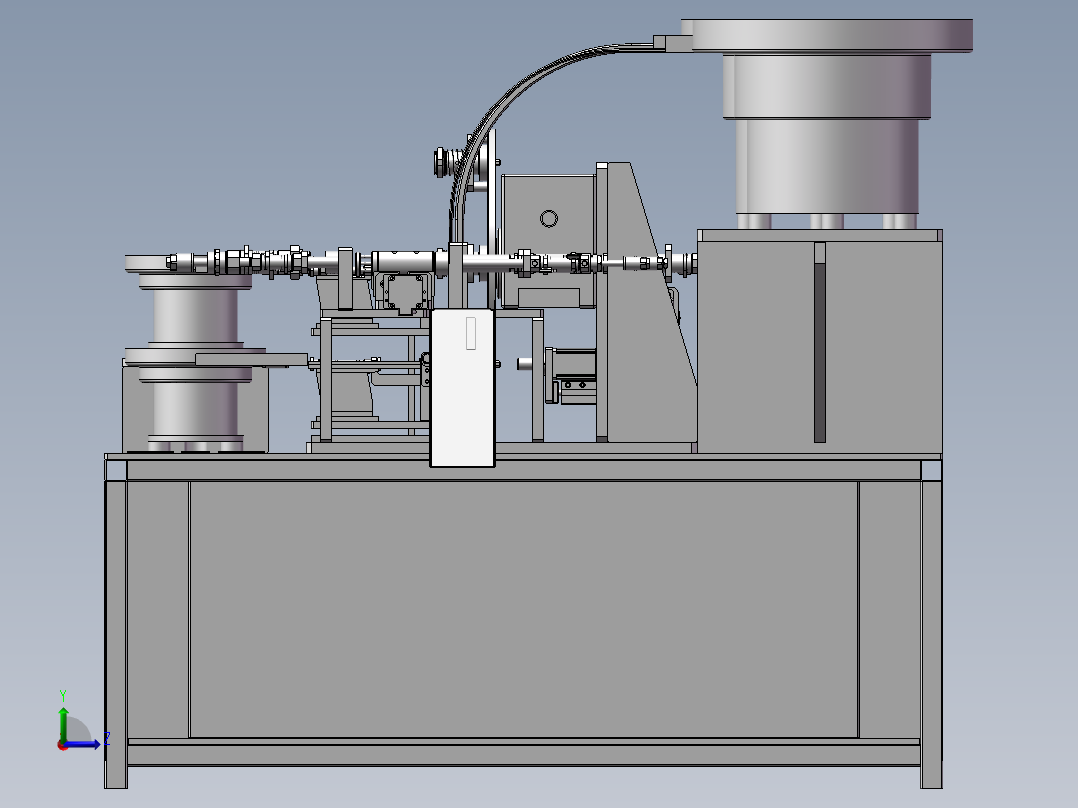The height and width of the screenshot is (808, 1078).
Task: Select the white cover box at center
Action: [x=462, y=388]
